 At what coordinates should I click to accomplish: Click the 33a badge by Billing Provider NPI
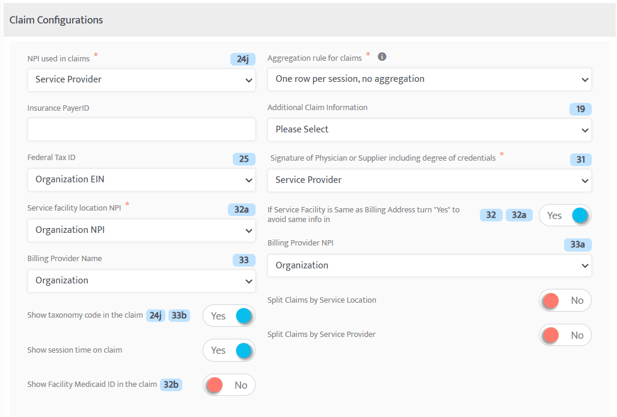(x=578, y=244)
